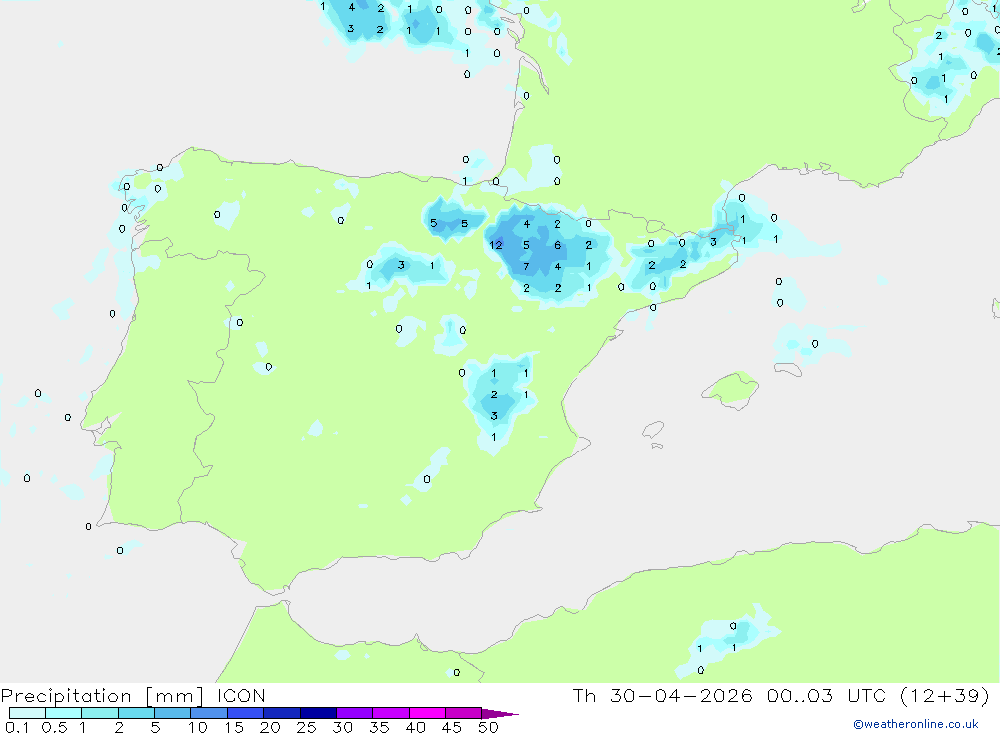Click the legend label 50
The image size is (1000, 733).
point(489,727)
